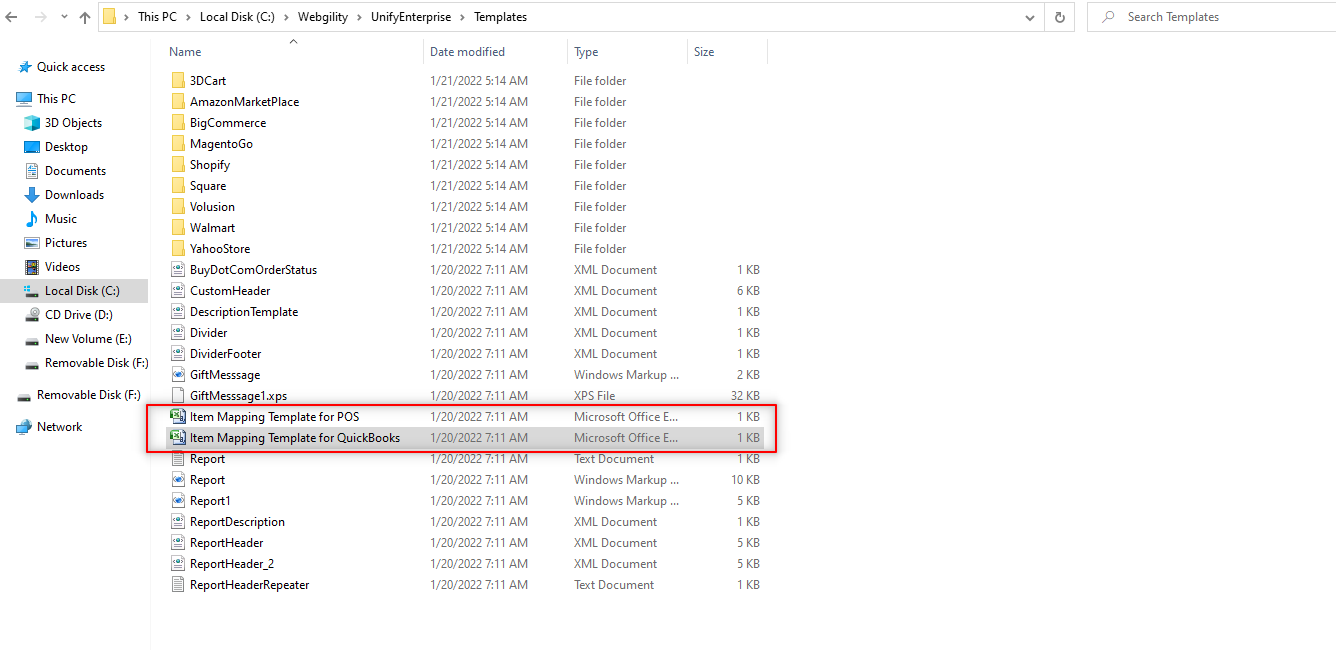The image size is (1336, 650).
Task: Select This PC in navigation pane
Action: (56, 99)
